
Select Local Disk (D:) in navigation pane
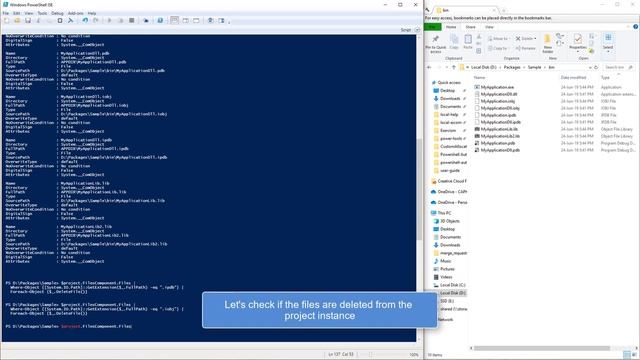[452, 293]
